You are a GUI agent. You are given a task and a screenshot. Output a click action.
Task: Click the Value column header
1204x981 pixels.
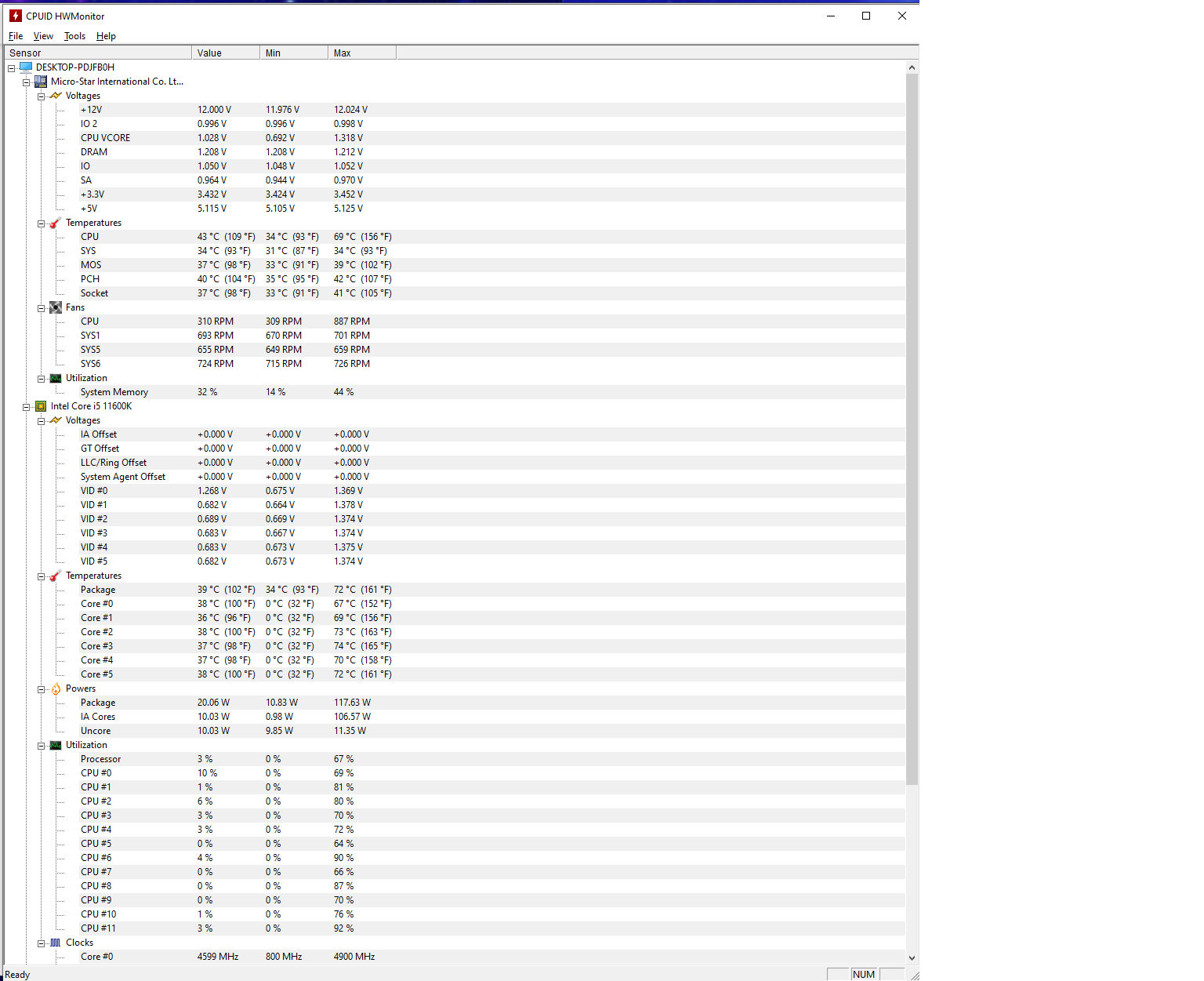226,53
